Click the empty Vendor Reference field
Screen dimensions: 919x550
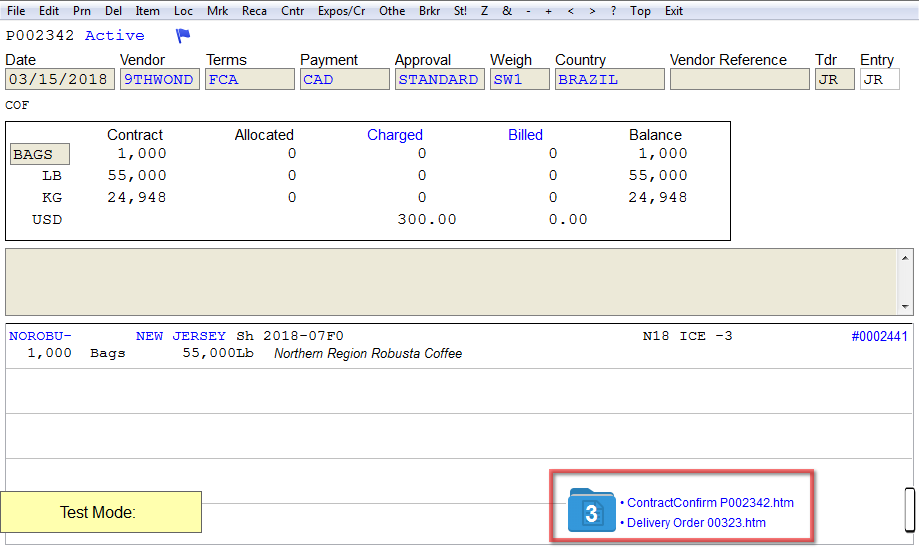[740, 79]
